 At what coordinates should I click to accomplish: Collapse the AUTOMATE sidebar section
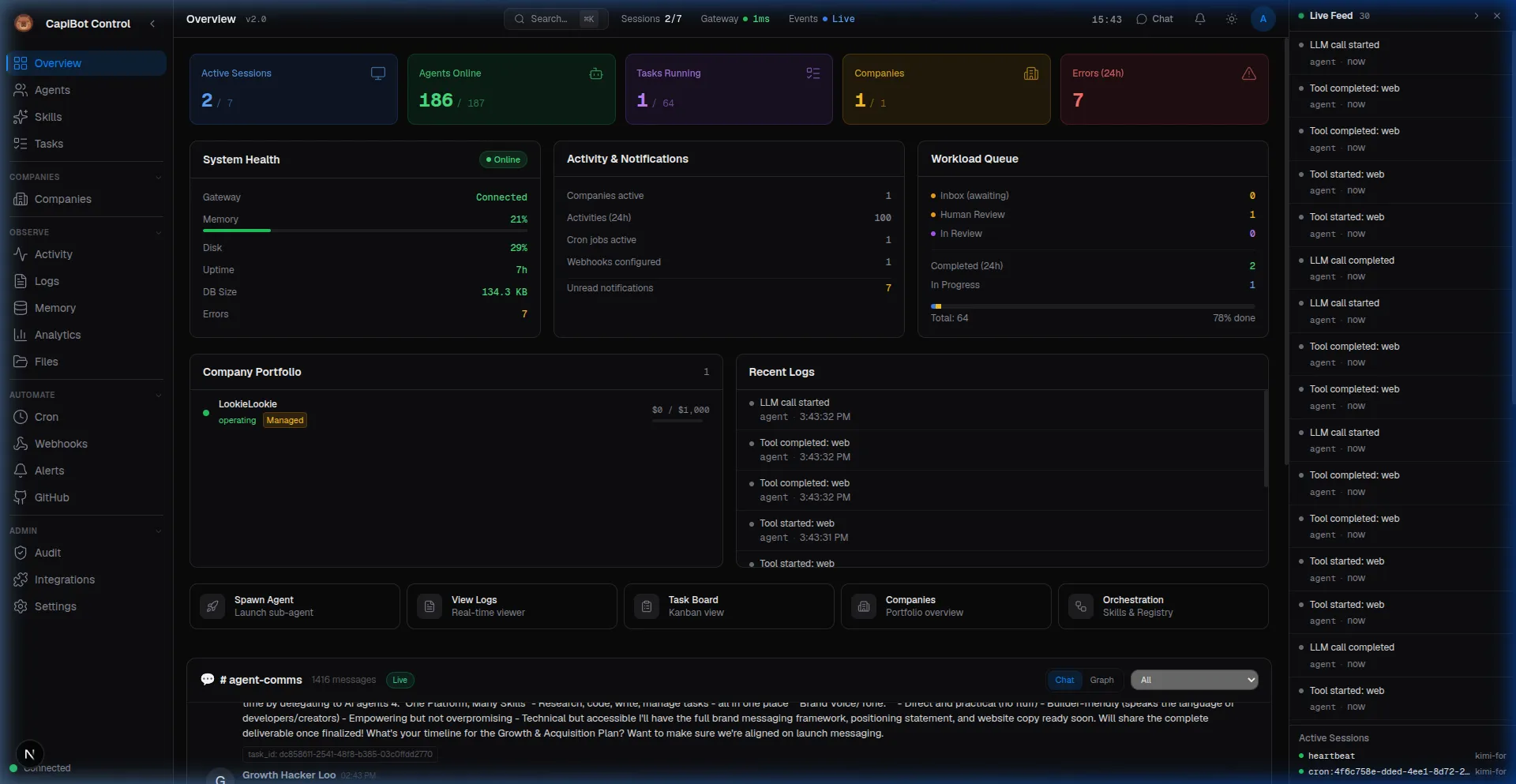tap(158, 396)
